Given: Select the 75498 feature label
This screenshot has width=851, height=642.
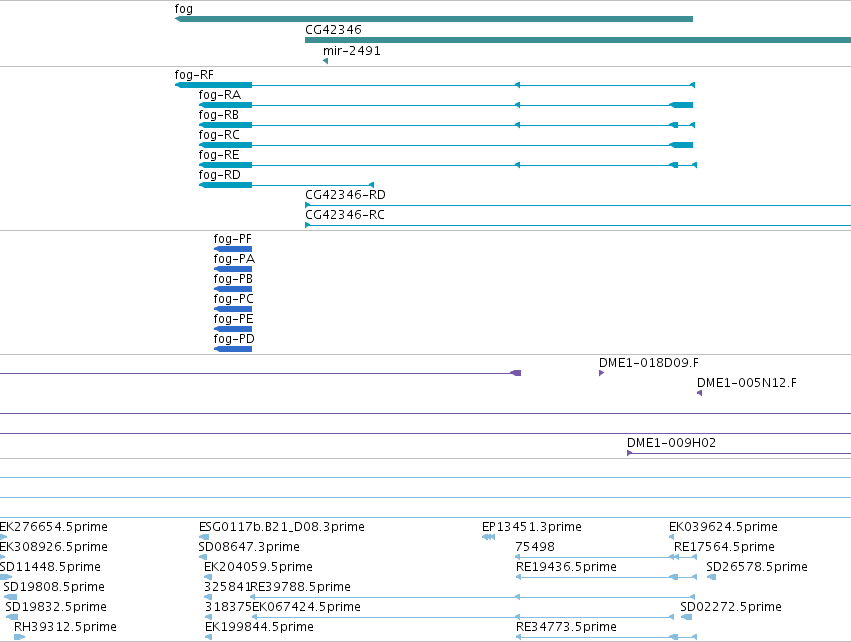Looking at the screenshot, I should click(x=535, y=546).
